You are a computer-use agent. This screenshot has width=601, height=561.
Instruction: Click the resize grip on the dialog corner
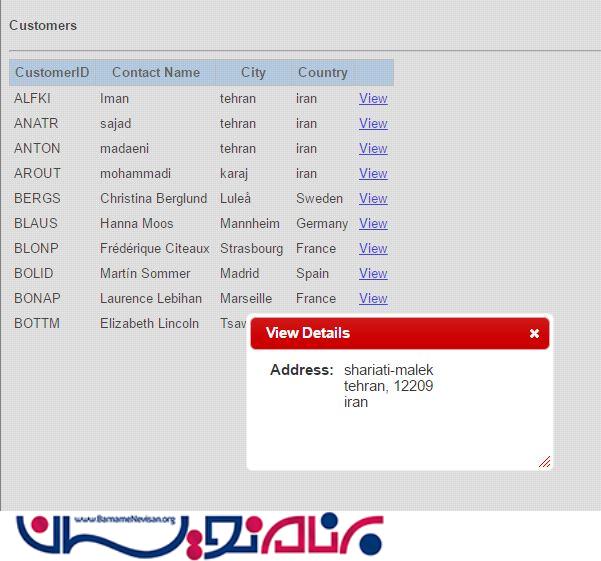[x=544, y=462]
